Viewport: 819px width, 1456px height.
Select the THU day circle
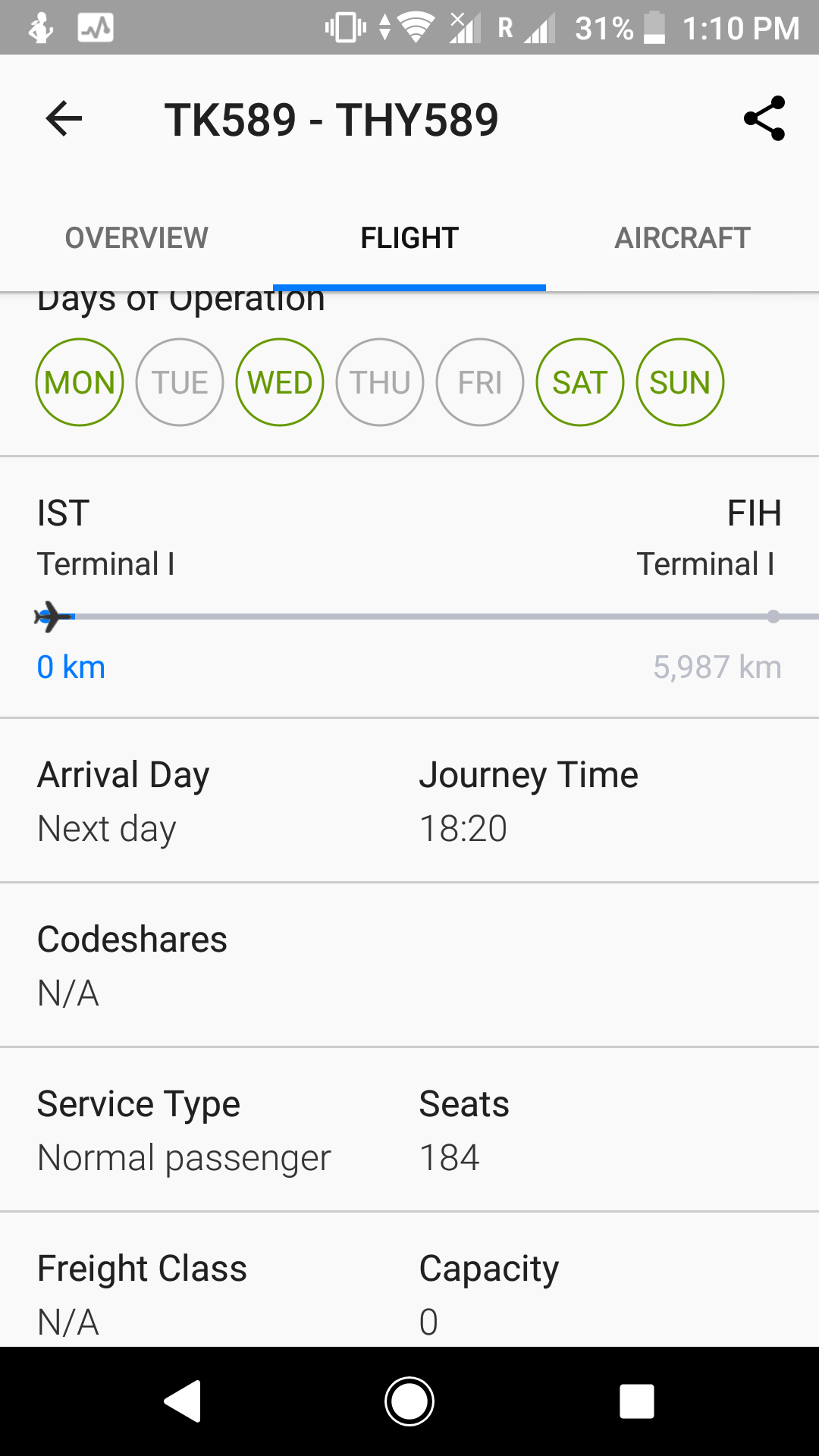tap(380, 382)
